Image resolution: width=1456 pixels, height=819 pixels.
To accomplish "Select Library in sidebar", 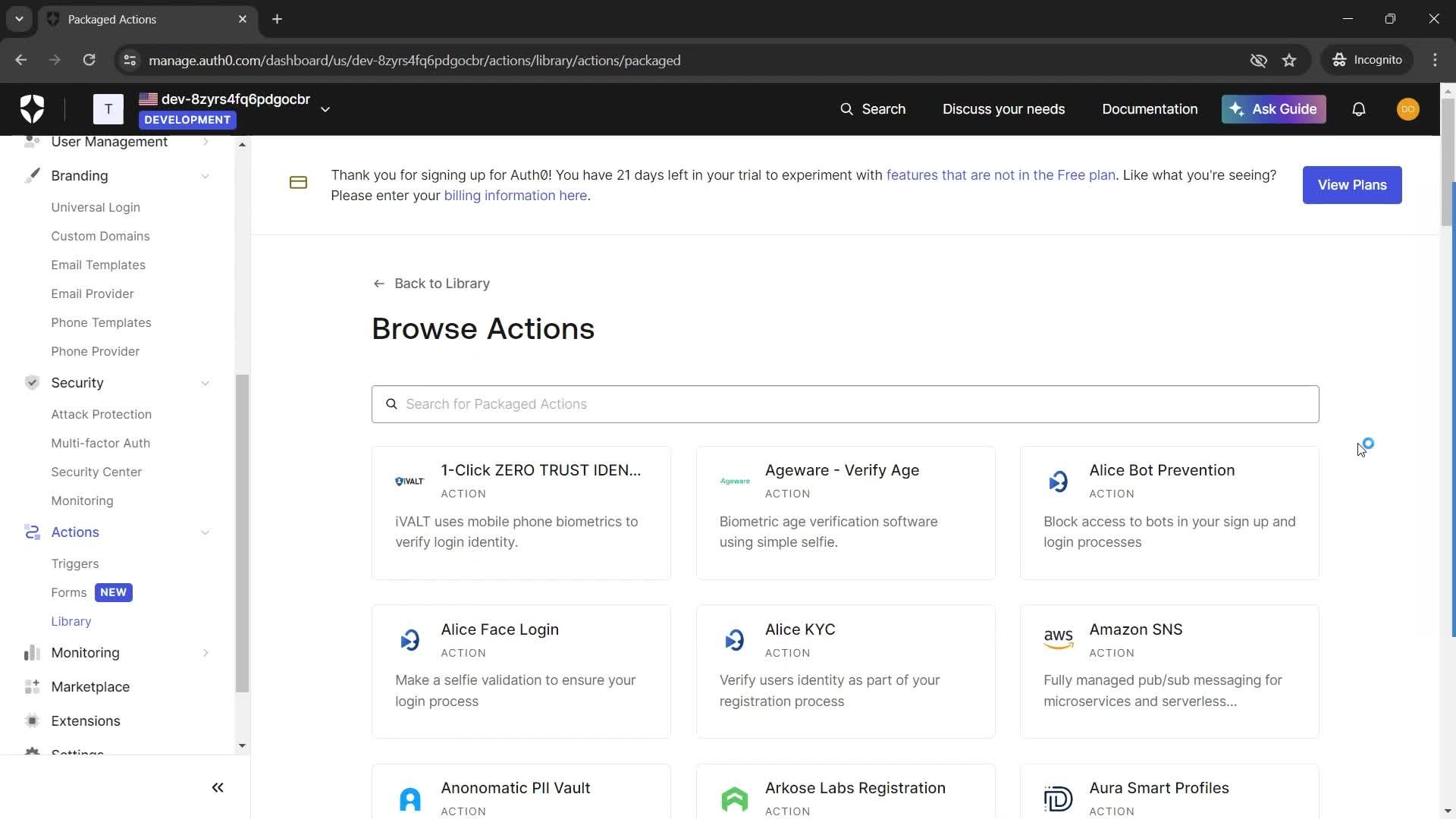I will 71,621.
